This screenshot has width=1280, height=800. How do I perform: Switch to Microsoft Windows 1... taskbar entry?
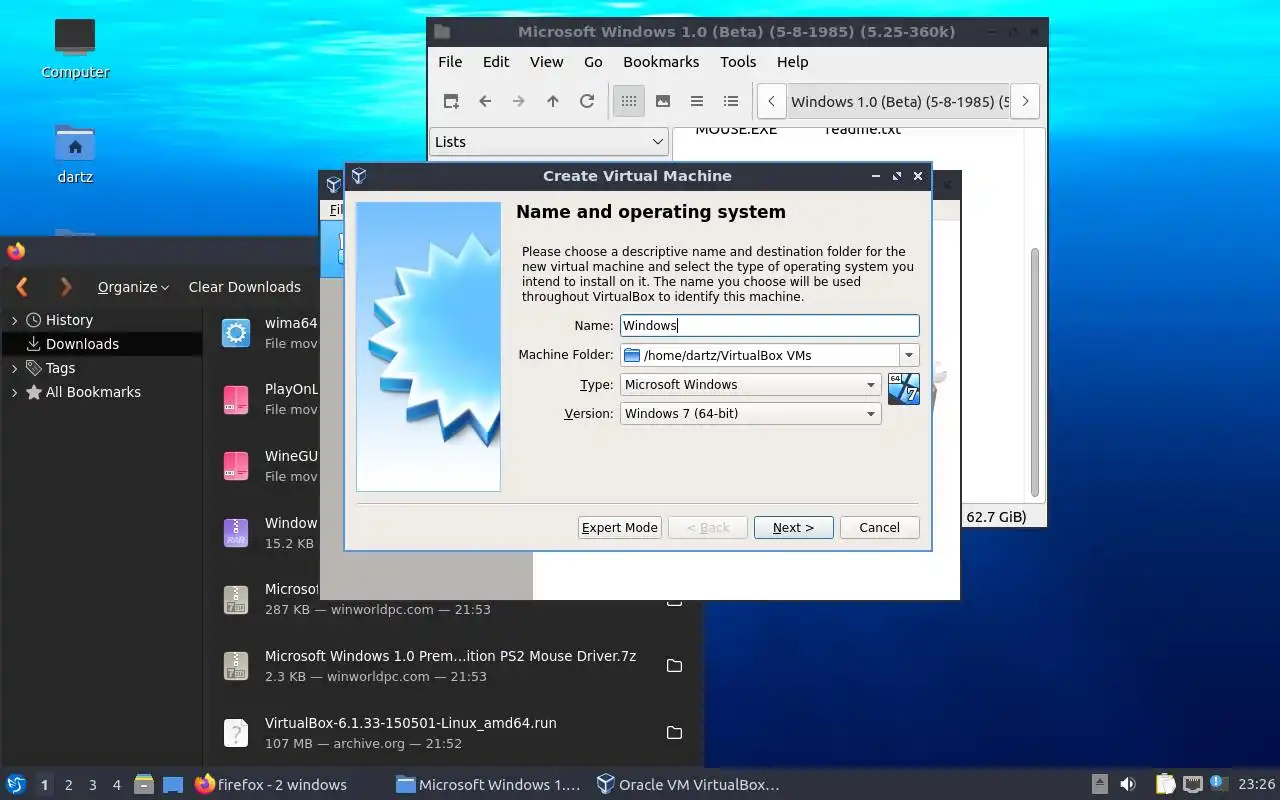point(488,785)
